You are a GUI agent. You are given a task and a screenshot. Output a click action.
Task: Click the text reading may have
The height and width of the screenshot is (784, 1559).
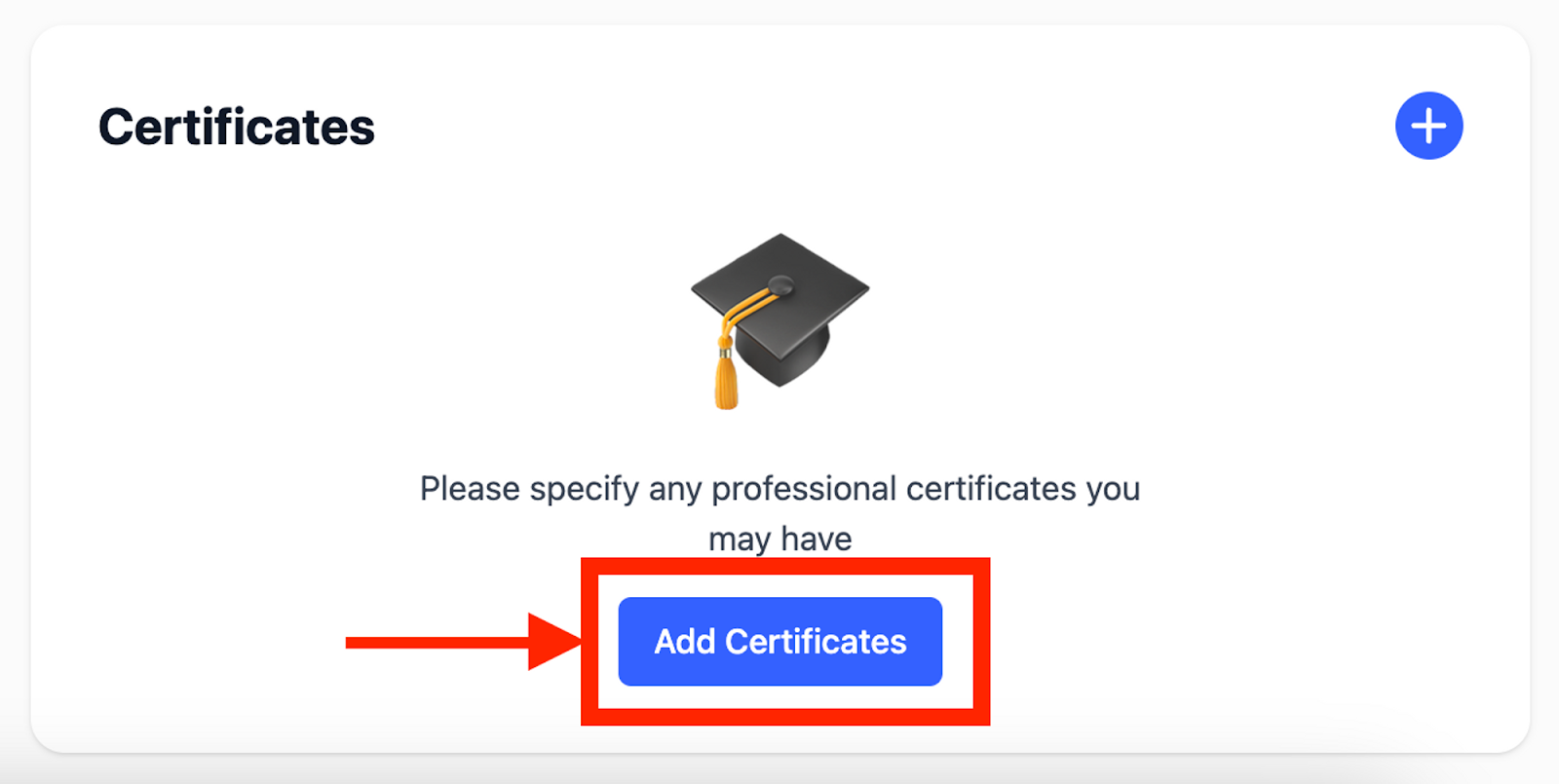778,538
